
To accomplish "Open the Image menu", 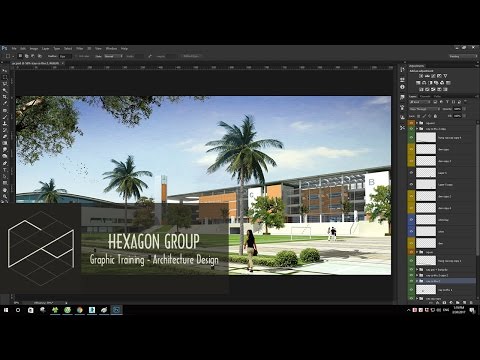I will 34,48.
